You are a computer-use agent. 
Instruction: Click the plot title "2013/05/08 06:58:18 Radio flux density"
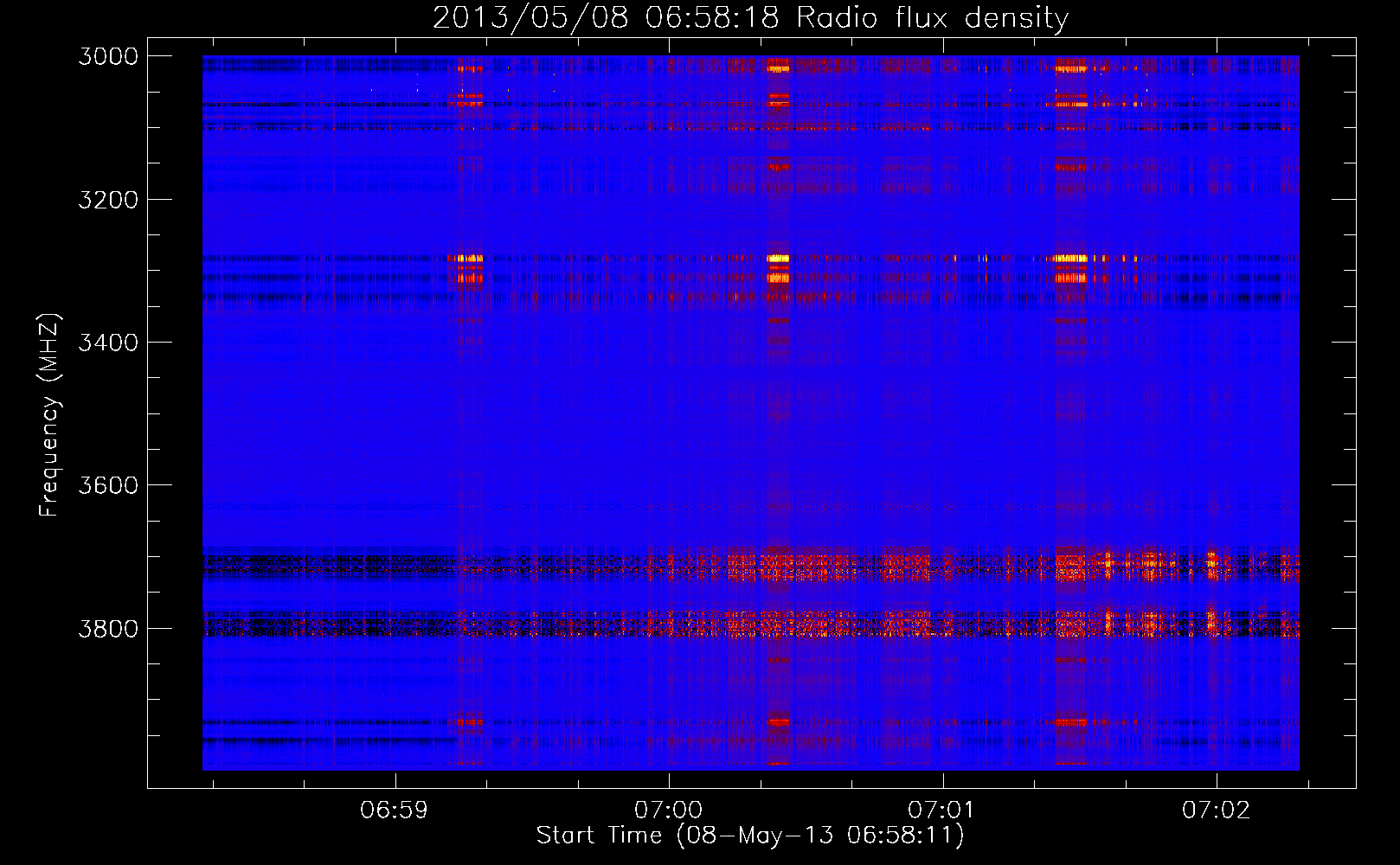click(x=750, y=18)
